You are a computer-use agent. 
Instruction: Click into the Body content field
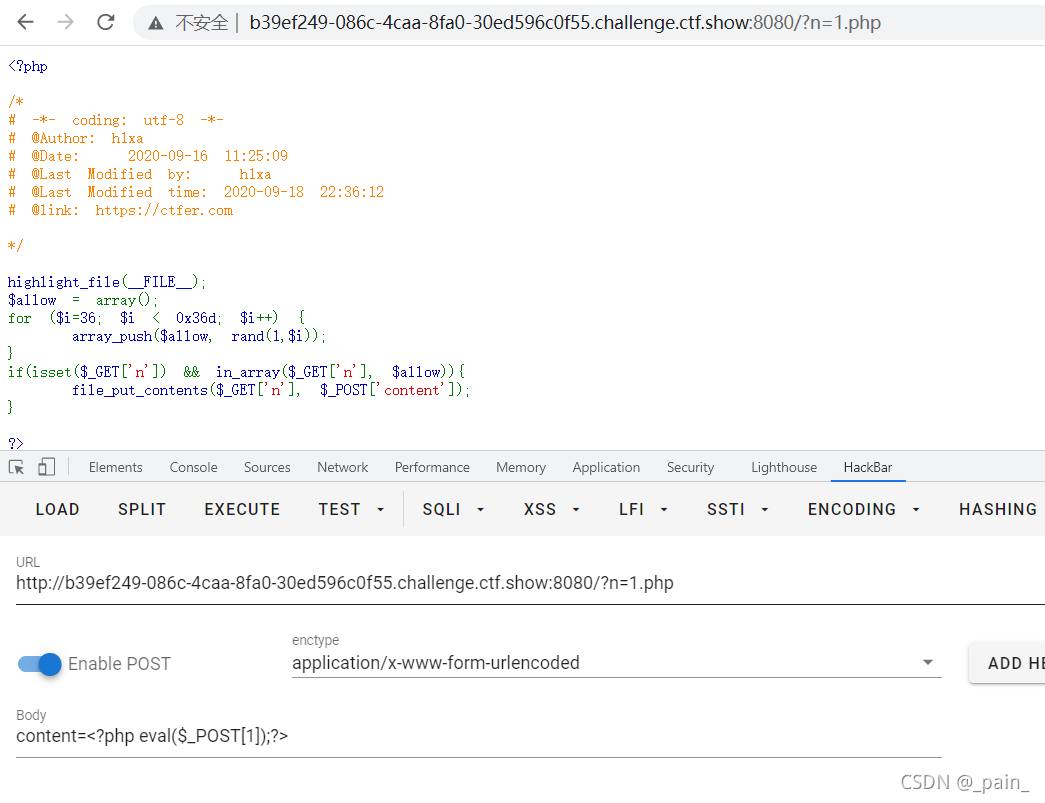tap(479, 736)
